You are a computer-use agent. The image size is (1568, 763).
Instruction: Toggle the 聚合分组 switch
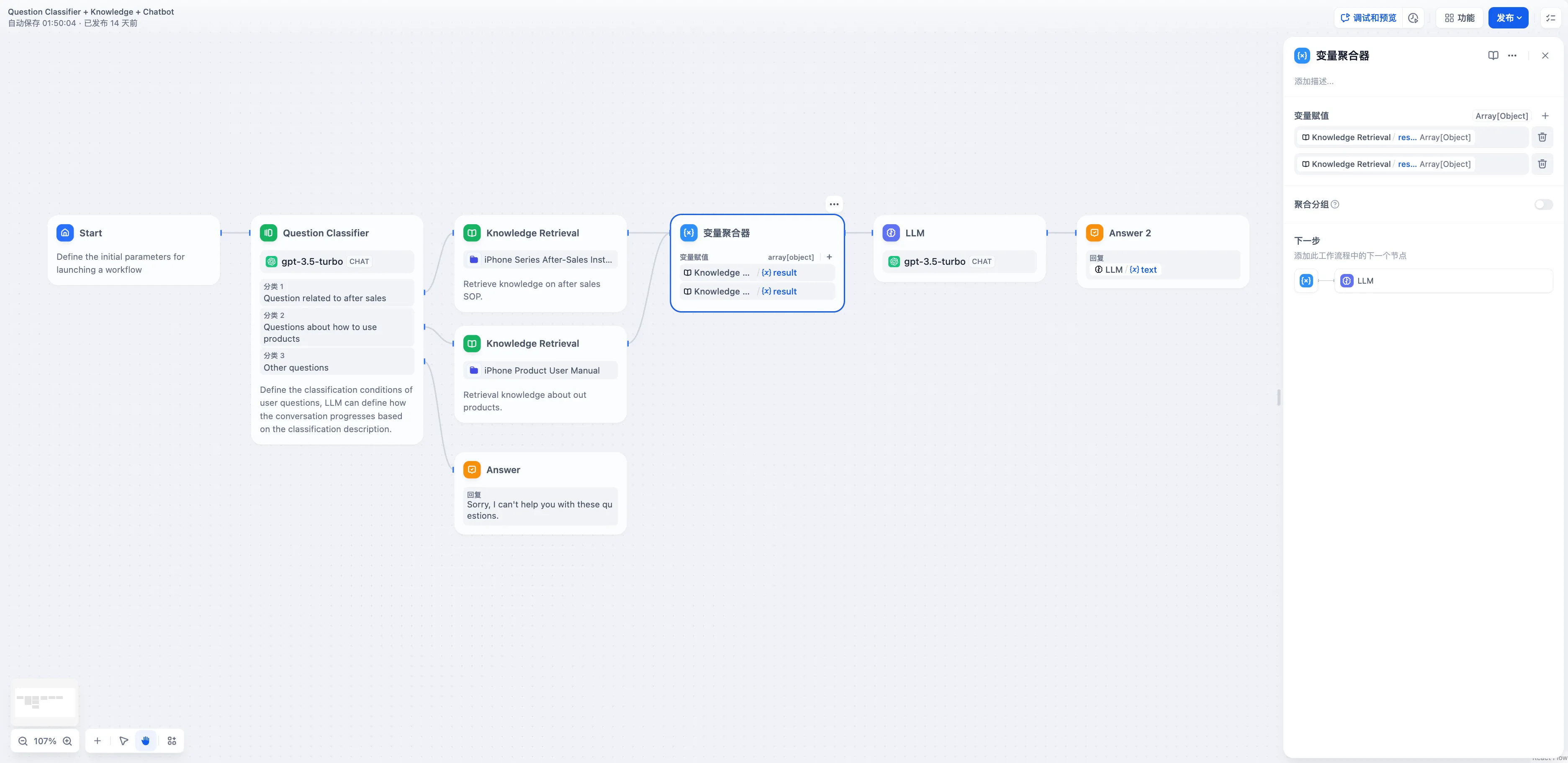tap(1543, 205)
